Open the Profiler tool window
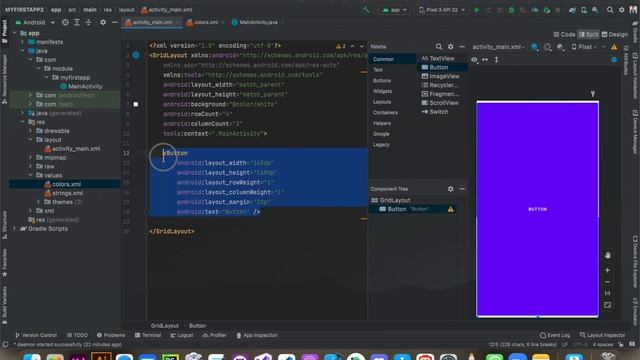 click(214, 335)
